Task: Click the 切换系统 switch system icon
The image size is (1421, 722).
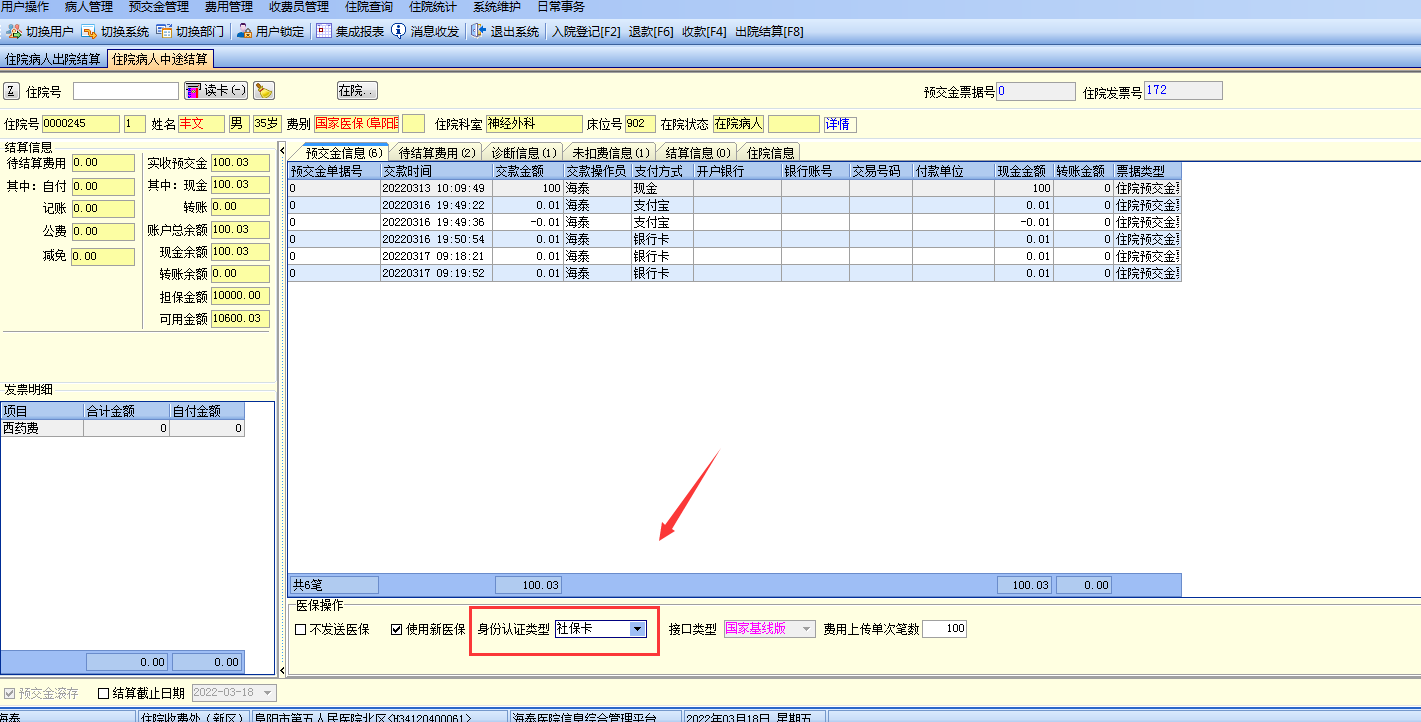Action: point(89,31)
